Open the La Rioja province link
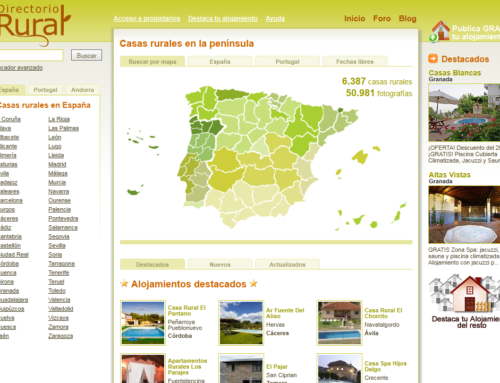This screenshot has height=383, width=500. click(x=59, y=119)
